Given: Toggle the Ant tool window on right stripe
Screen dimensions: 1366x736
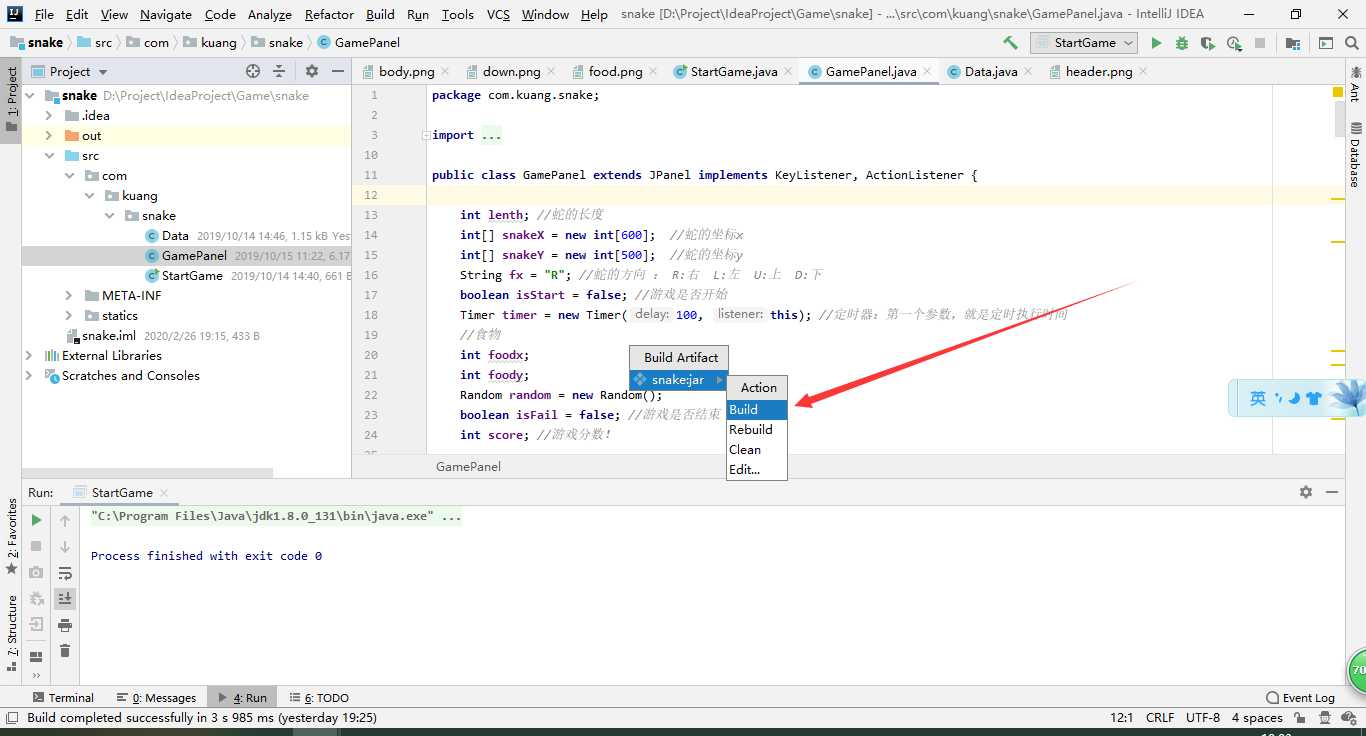Looking at the screenshot, I should pos(1355,84).
